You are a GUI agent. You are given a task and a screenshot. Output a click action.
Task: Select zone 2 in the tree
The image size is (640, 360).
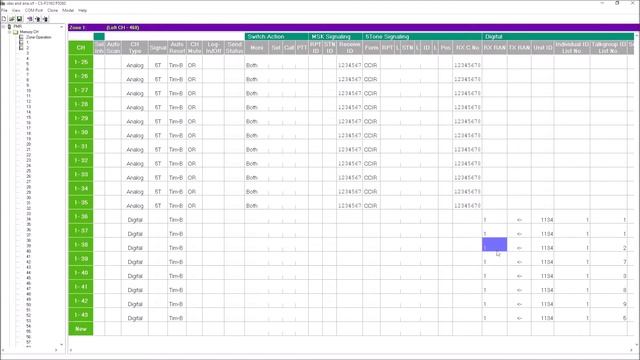27,48
